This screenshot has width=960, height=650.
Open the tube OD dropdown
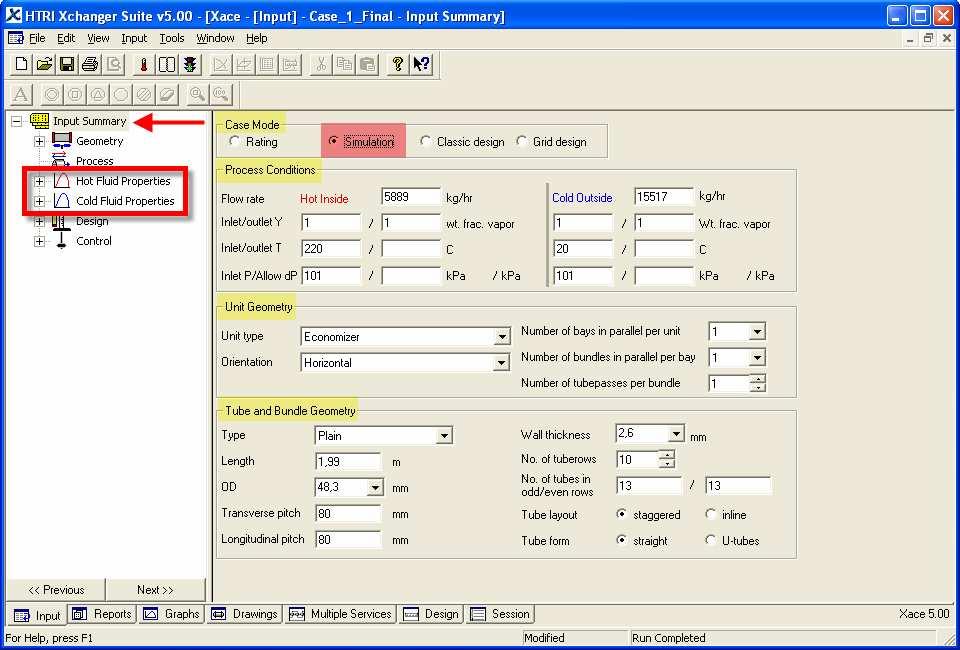pos(375,487)
